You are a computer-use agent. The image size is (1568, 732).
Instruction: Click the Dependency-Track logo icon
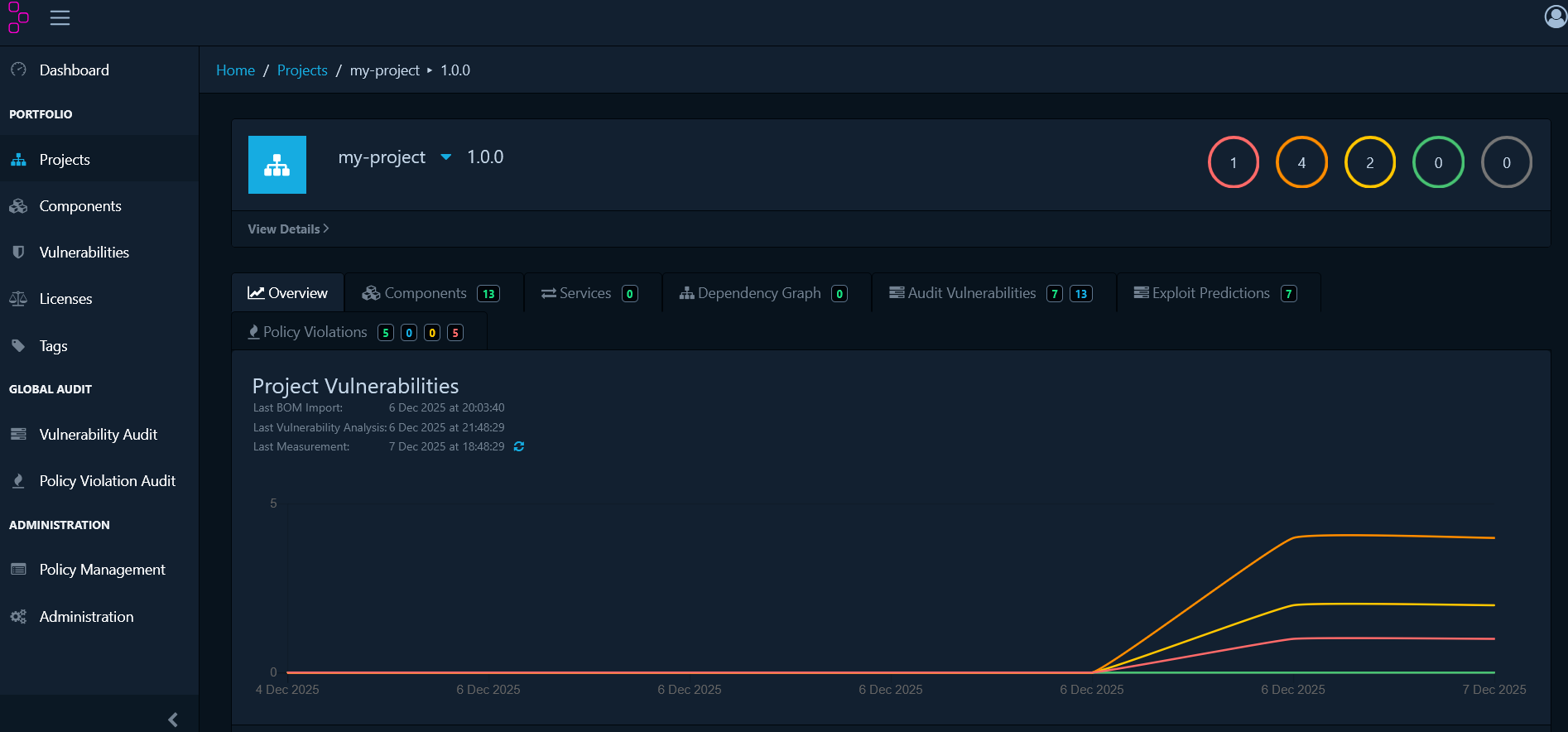[18, 17]
